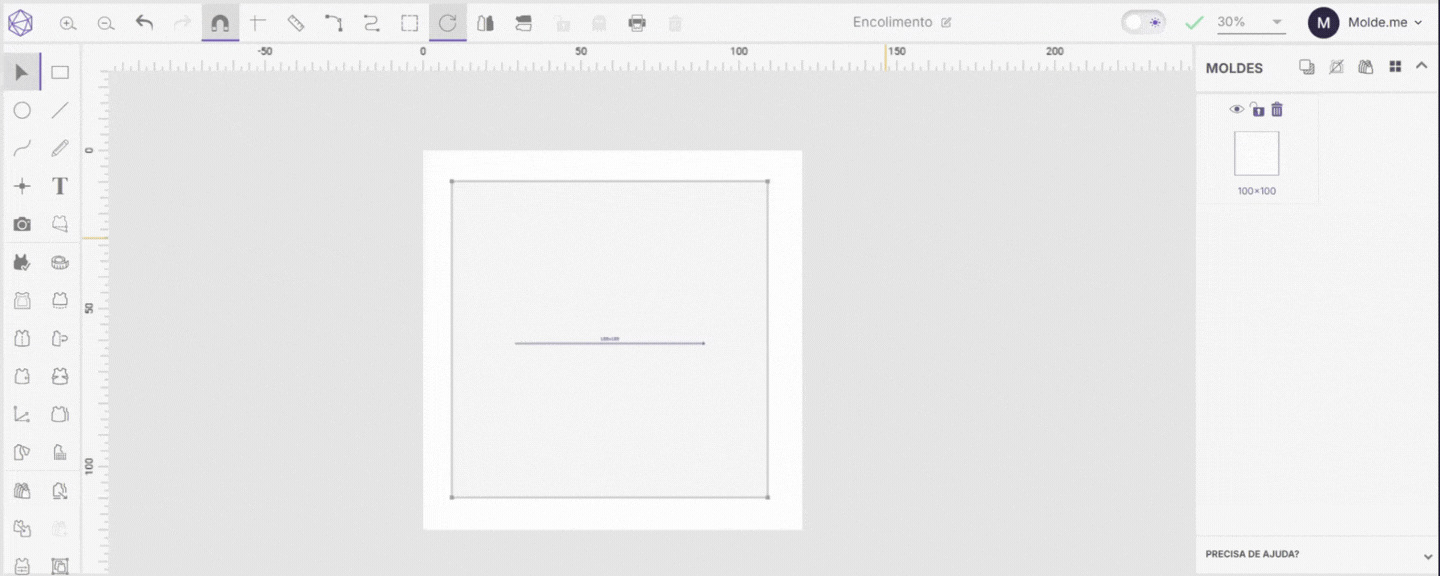Select the rectangle drawing tool
The image size is (1440, 576).
pyautogui.click(x=60, y=72)
